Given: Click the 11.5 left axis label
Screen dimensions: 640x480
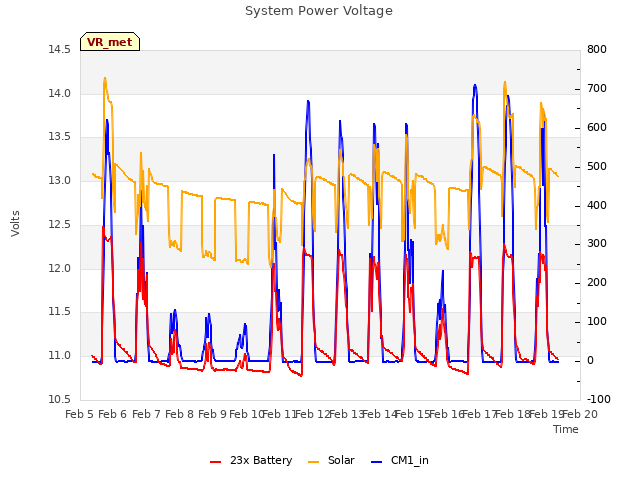Looking at the screenshot, I should [x=60, y=312].
